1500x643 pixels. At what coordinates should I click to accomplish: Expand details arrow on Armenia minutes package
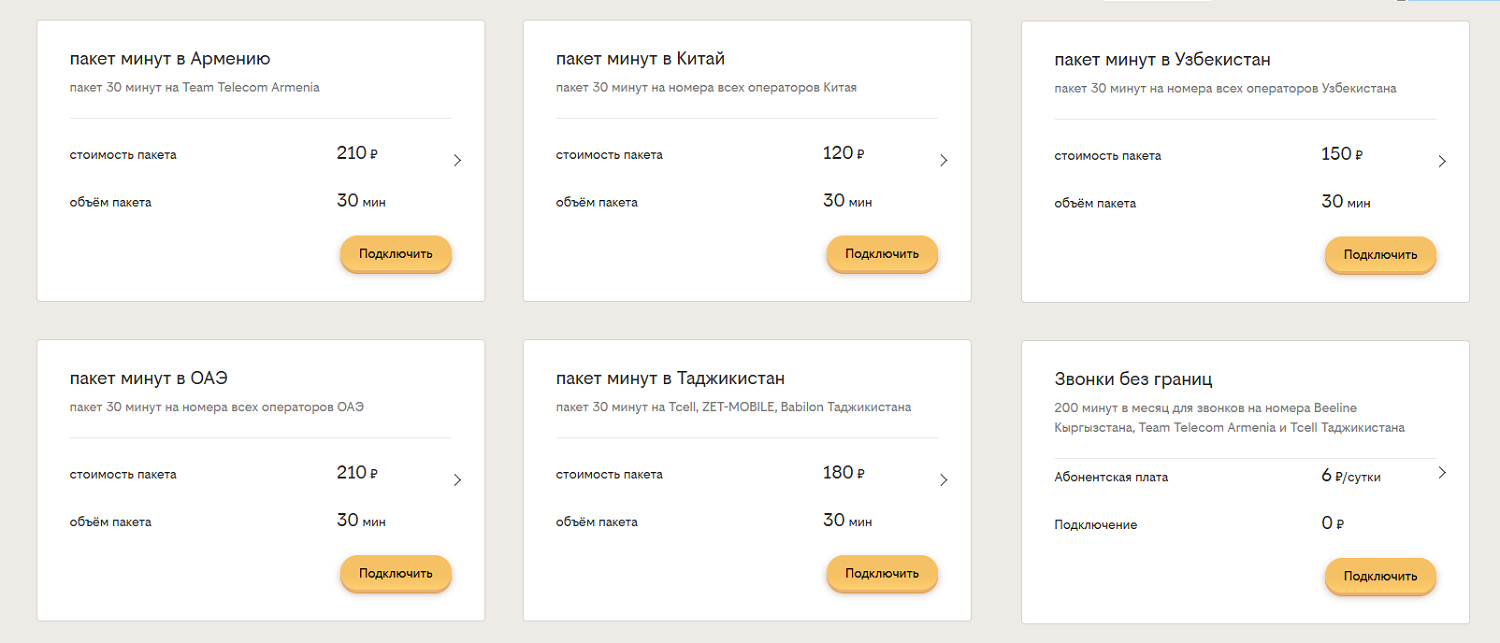pyautogui.click(x=457, y=160)
